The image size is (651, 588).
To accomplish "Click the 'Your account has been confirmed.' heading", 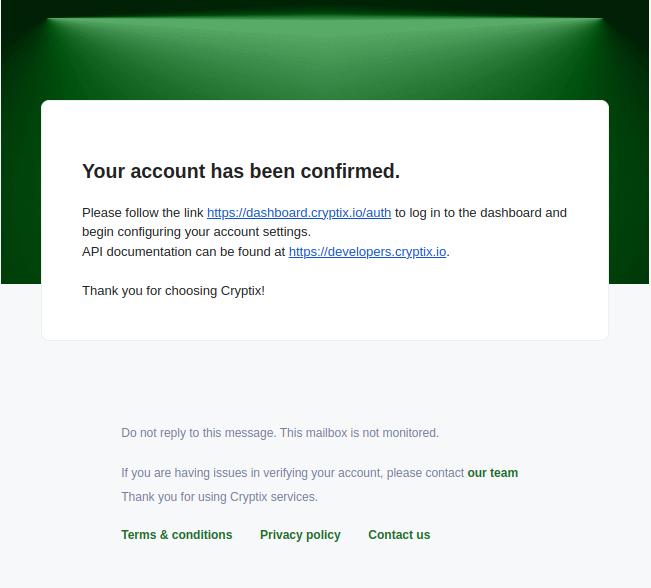I will coord(241,171).
